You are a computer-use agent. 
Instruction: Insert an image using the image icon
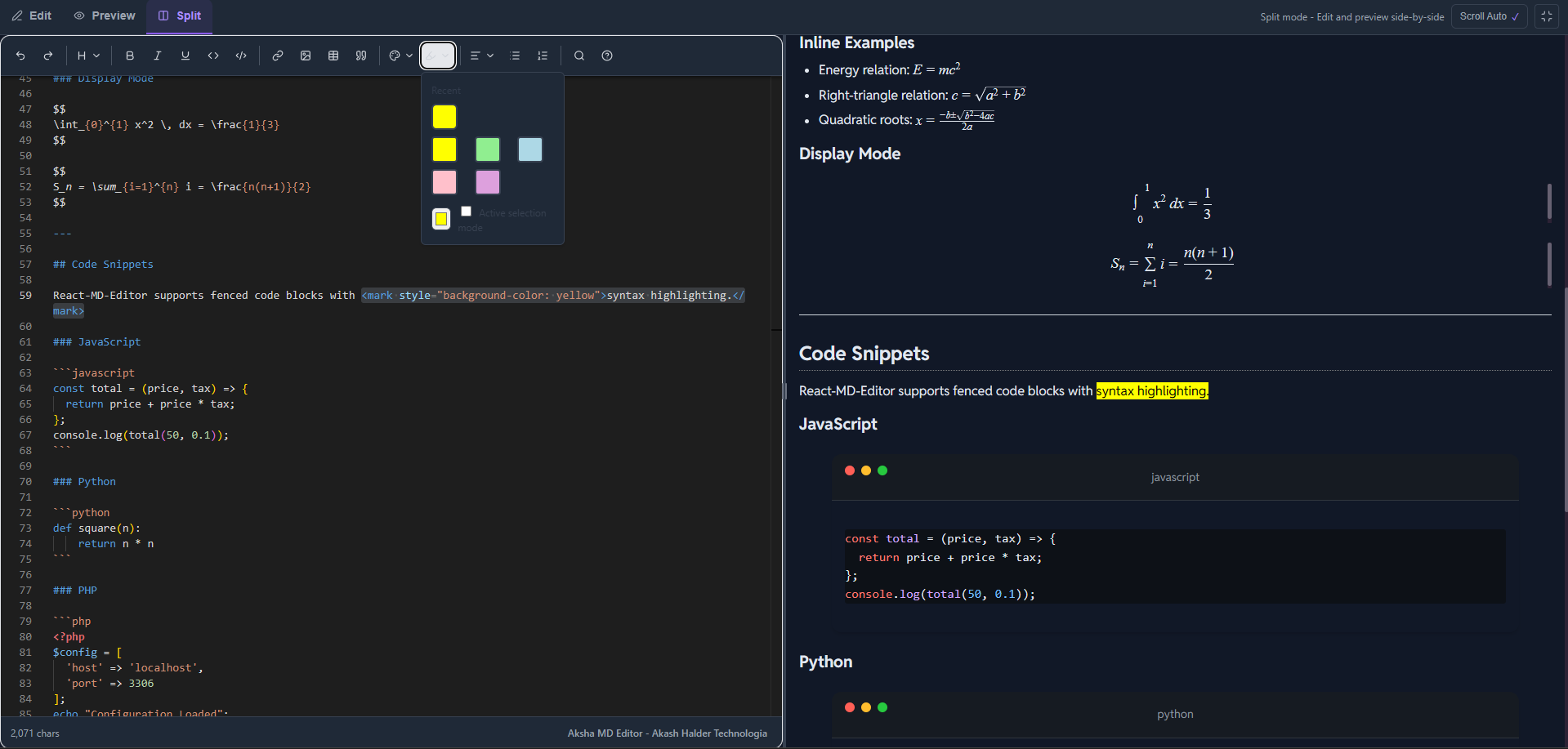(306, 56)
